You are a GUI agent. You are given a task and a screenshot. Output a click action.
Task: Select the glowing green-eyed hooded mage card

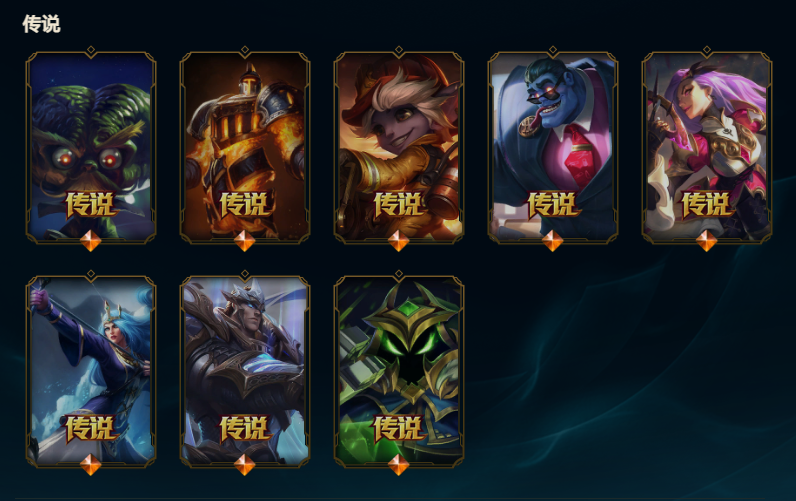pyautogui.click(x=399, y=371)
